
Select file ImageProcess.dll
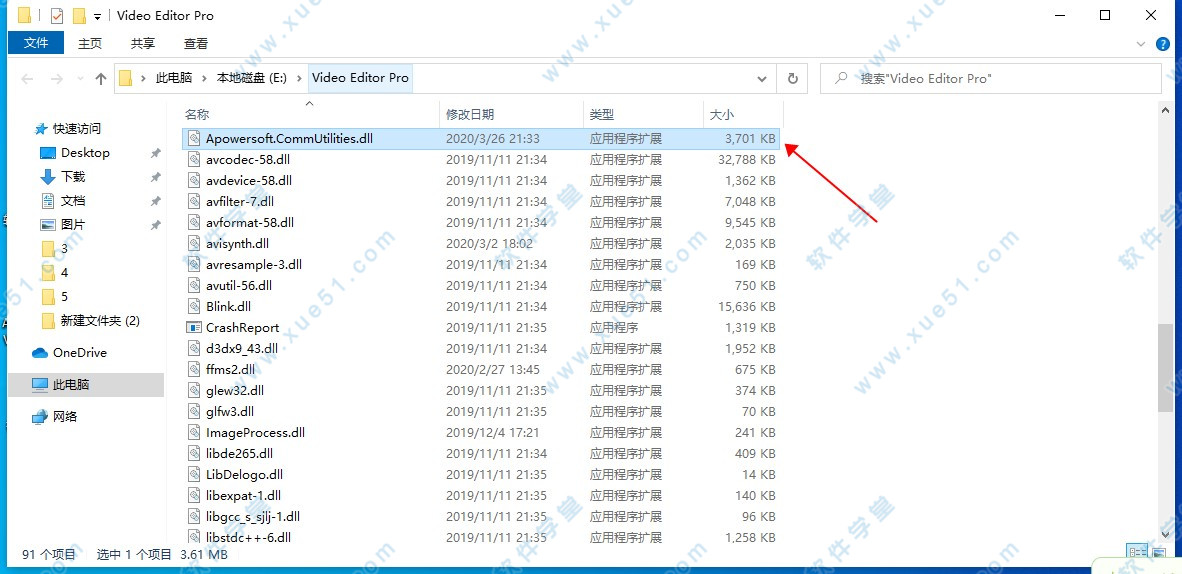click(482, 433)
